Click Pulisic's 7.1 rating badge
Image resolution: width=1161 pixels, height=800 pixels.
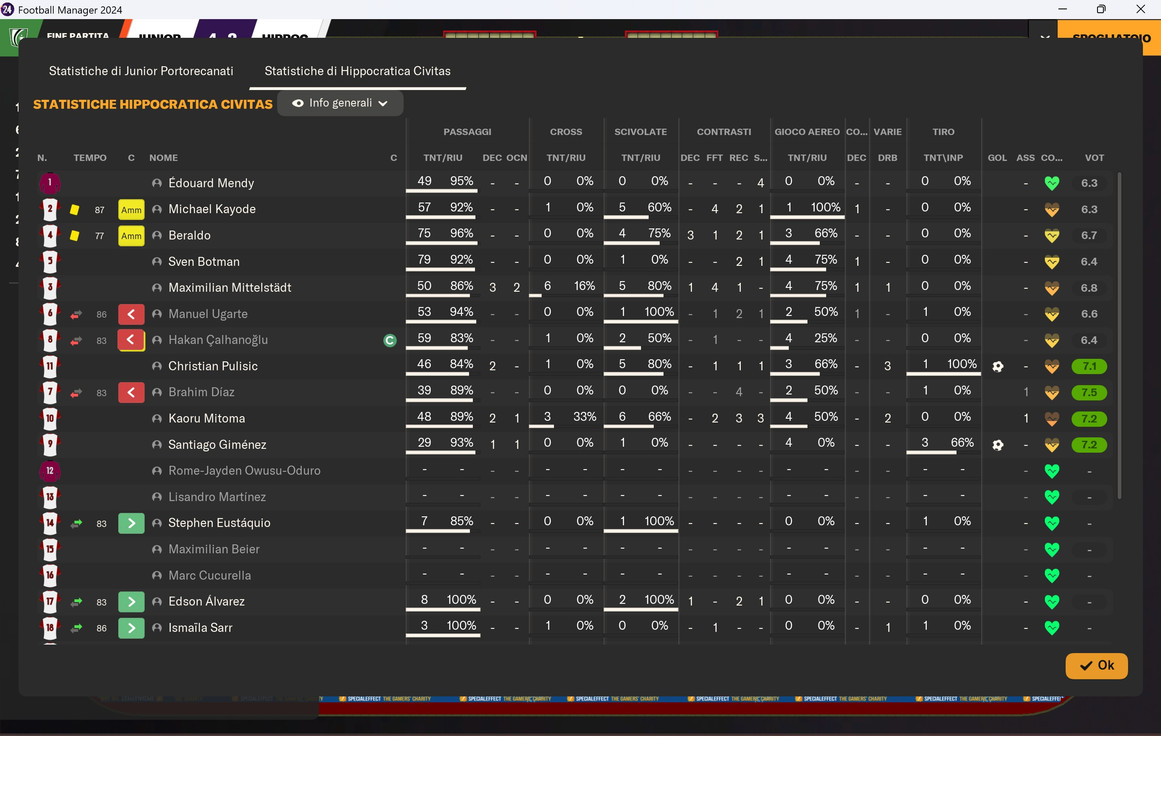pyautogui.click(x=1088, y=366)
